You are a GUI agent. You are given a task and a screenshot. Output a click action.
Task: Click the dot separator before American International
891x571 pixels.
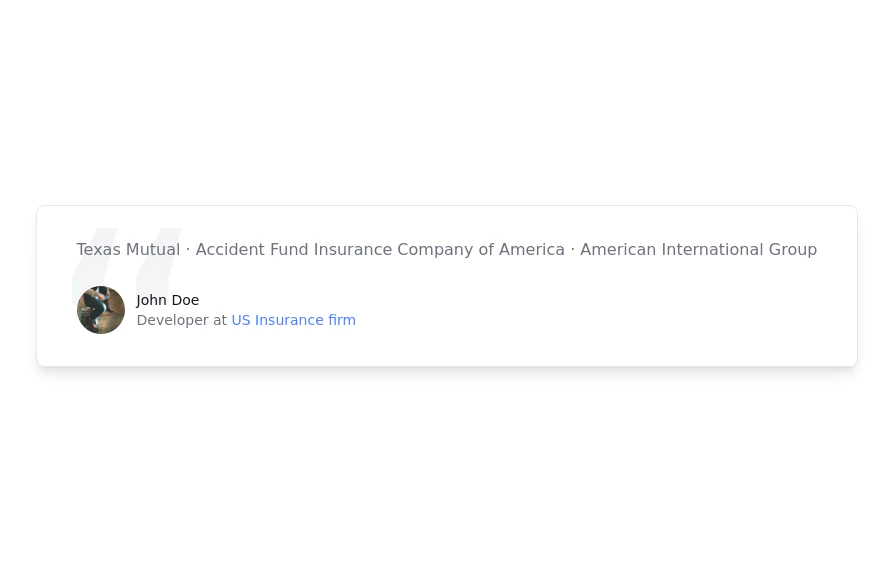click(x=573, y=249)
